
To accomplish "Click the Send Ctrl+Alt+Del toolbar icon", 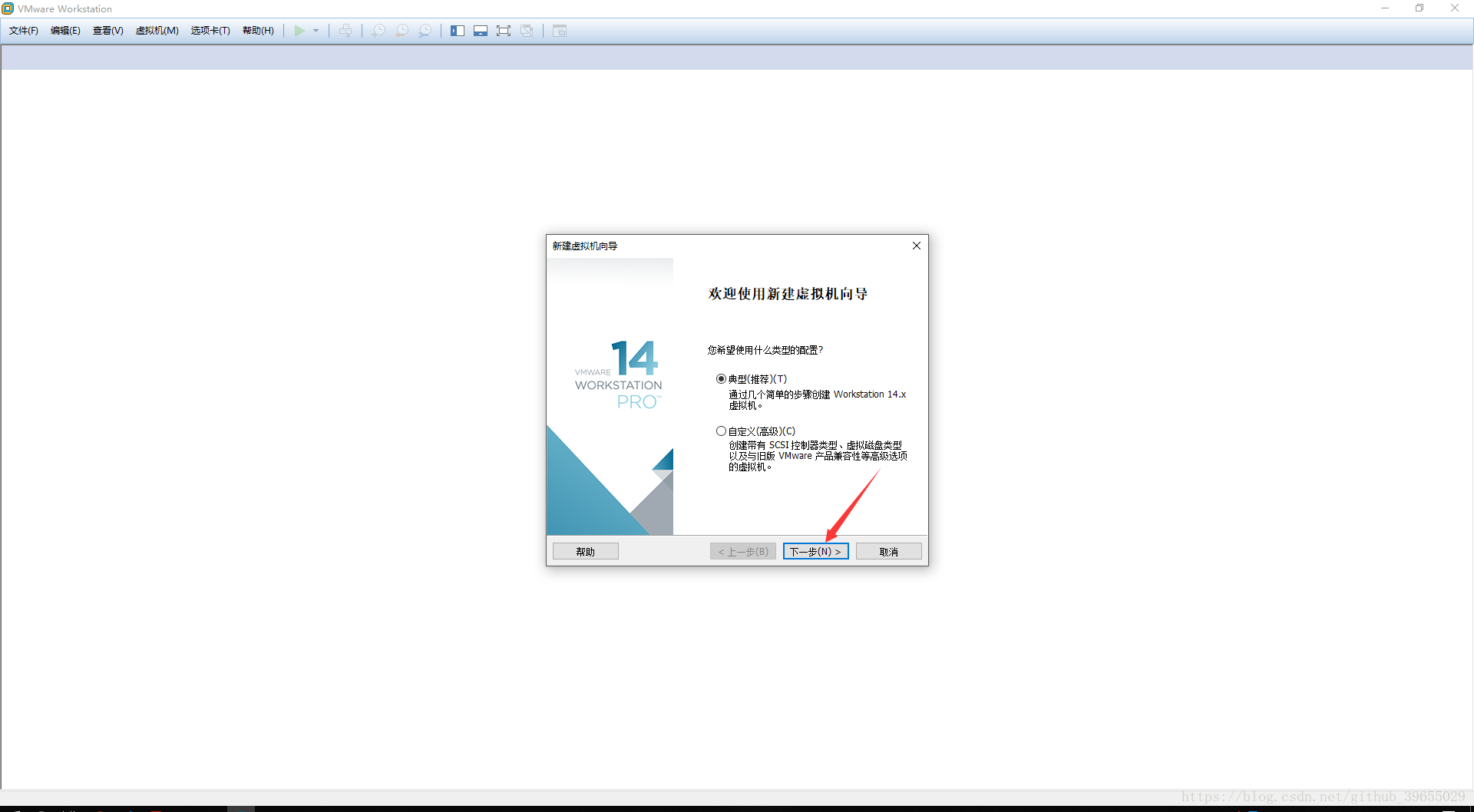I will click(345, 31).
